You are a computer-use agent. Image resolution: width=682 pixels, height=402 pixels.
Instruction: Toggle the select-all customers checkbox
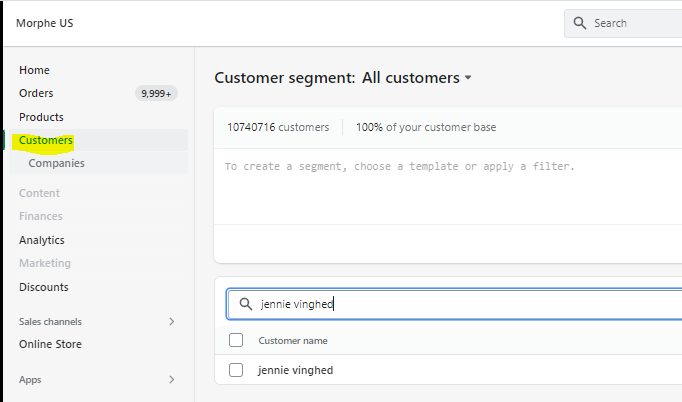[236, 340]
